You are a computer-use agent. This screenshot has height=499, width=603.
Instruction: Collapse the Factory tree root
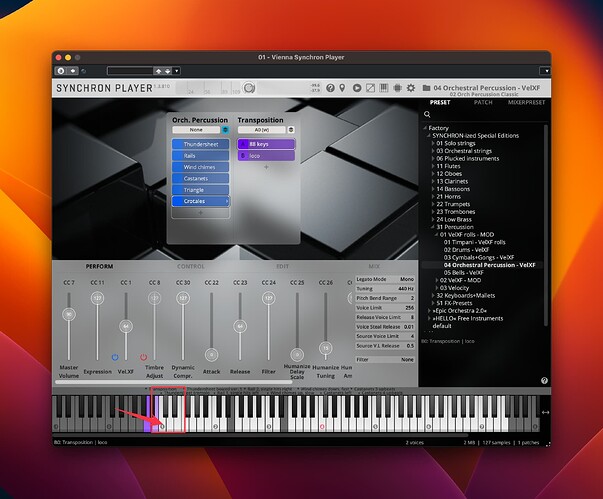pos(425,128)
